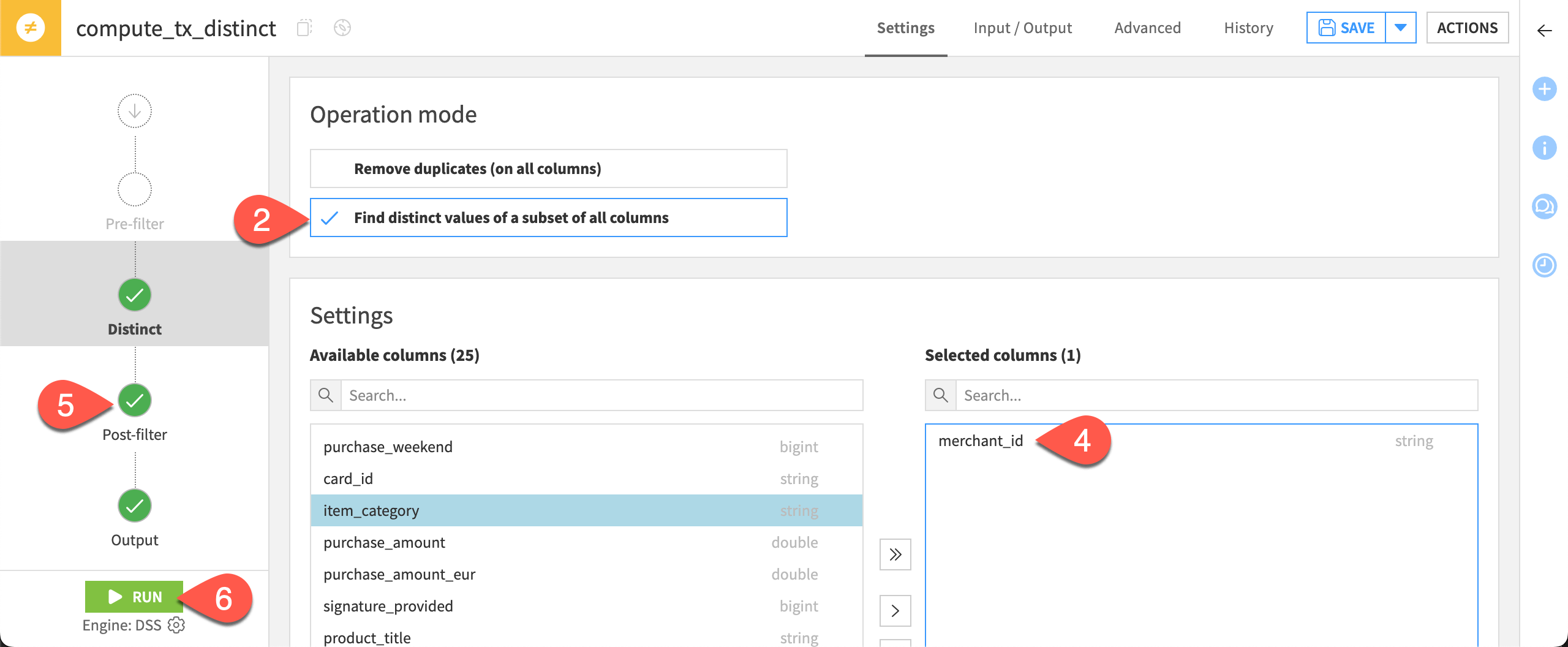1568x647 pixels.
Task: Select item_category in available columns
Action: 587,511
